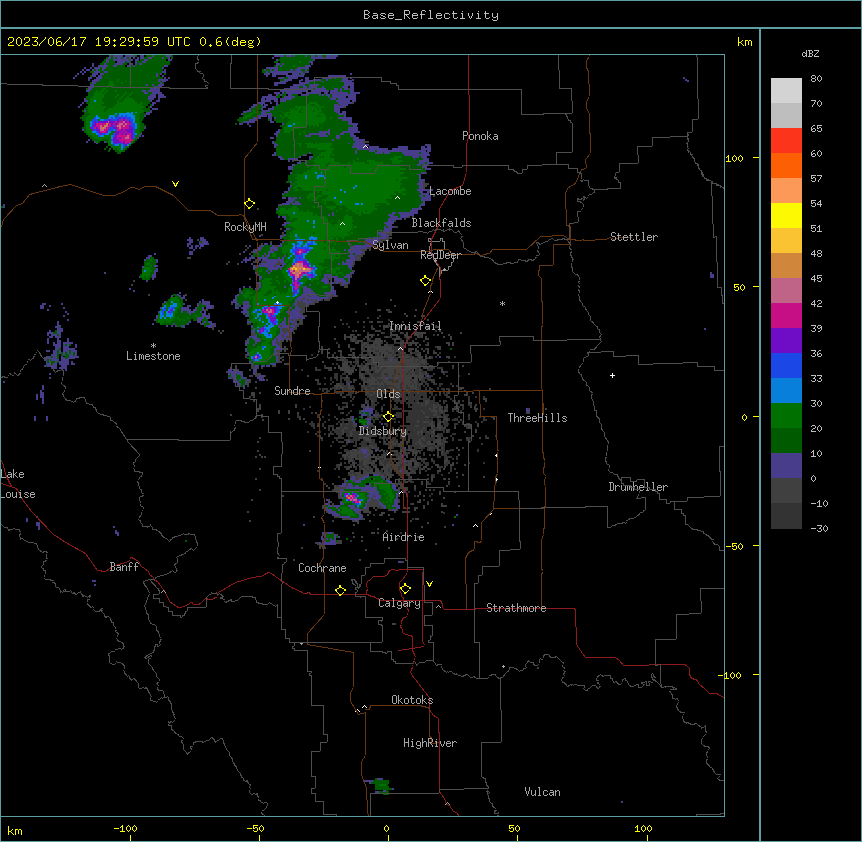Click the Innisfail city label
This screenshot has width=862, height=842.
[x=415, y=326]
